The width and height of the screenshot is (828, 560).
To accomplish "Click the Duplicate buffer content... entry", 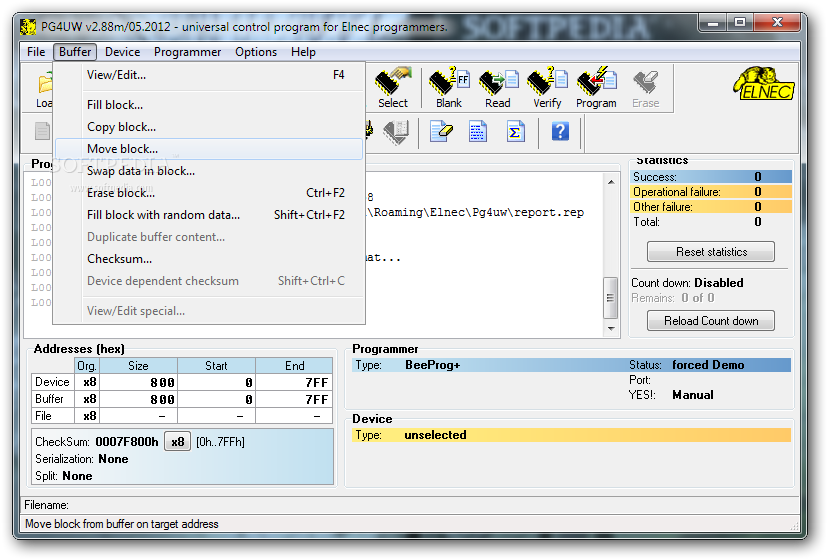I will click(x=209, y=237).
